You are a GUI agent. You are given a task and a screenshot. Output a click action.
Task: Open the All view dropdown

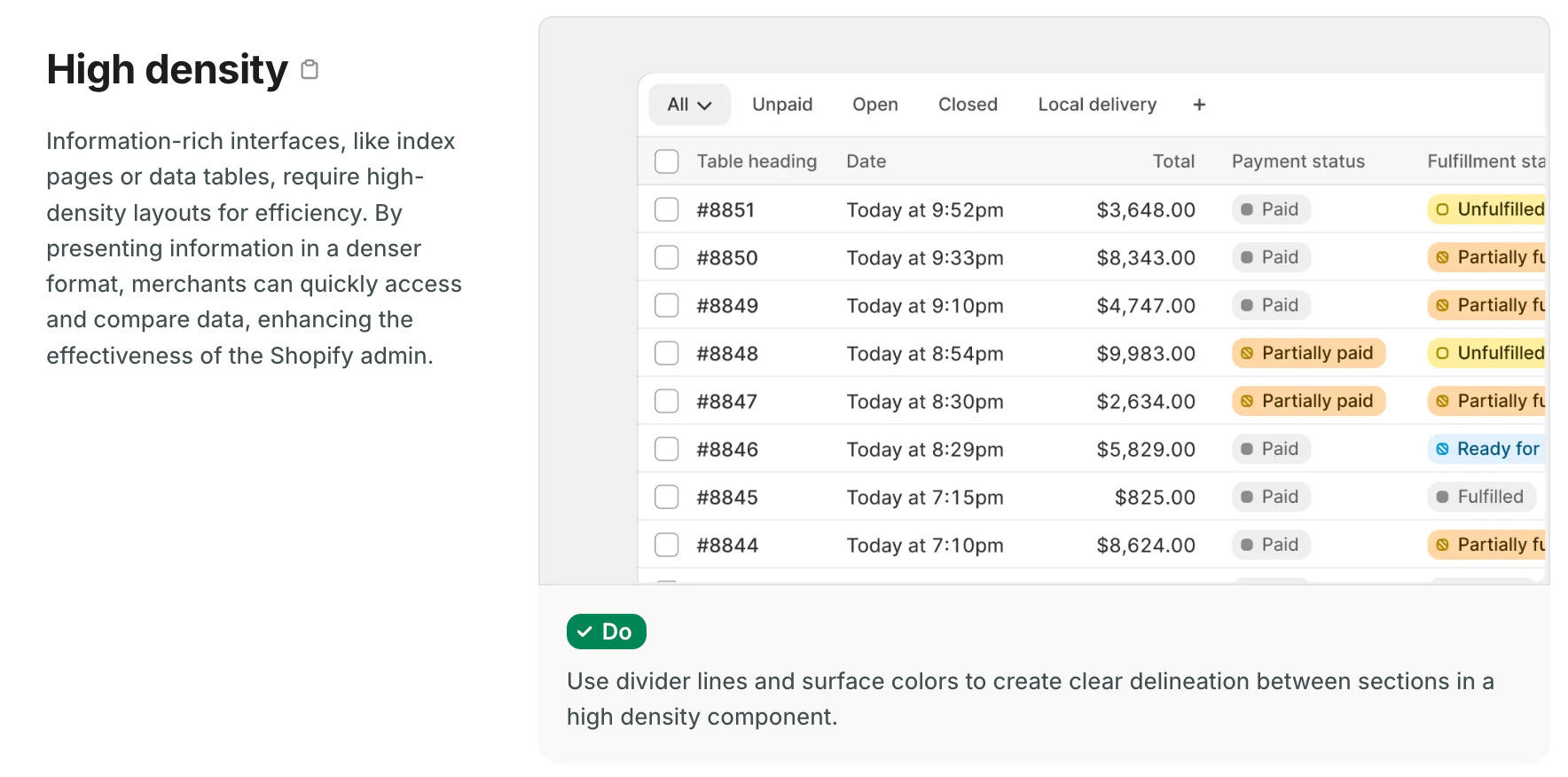point(689,105)
